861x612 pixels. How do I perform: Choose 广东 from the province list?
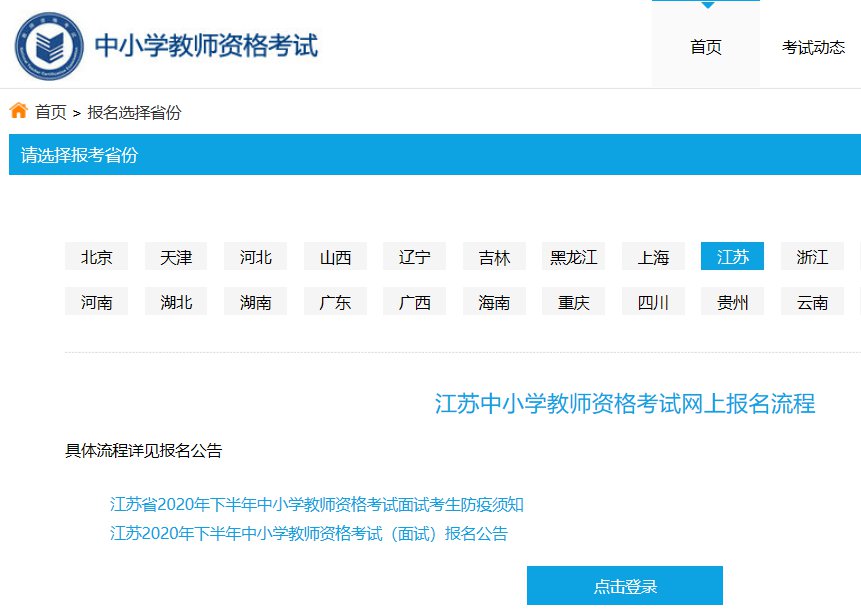coord(335,302)
